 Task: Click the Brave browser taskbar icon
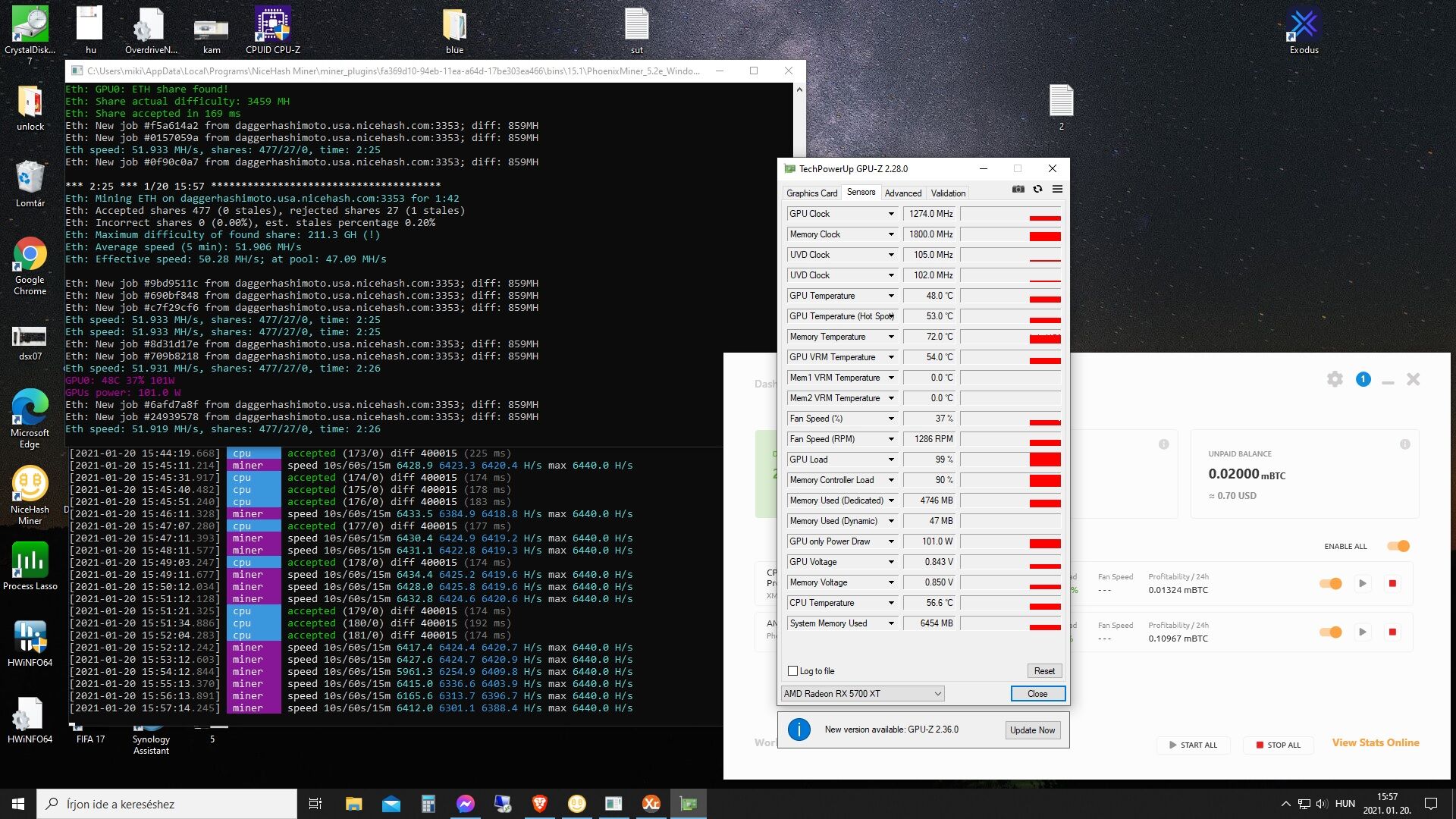540,804
